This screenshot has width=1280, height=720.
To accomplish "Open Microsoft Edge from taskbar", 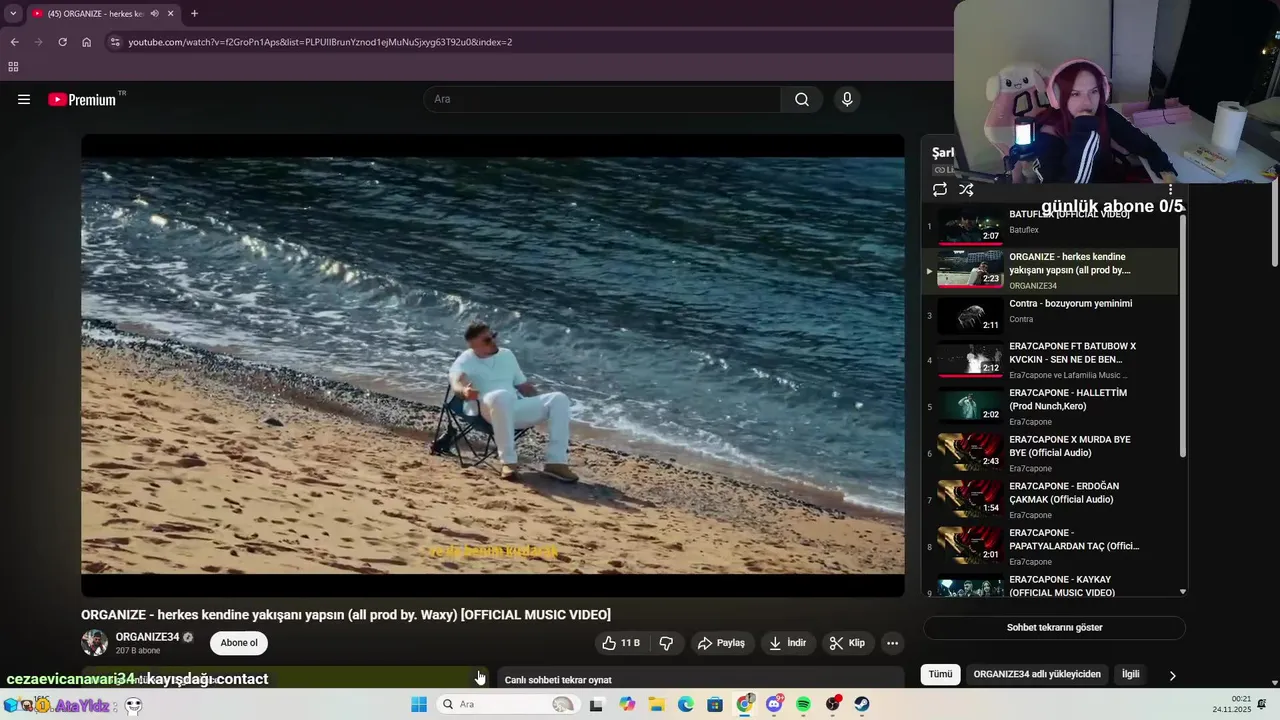I will [686, 704].
